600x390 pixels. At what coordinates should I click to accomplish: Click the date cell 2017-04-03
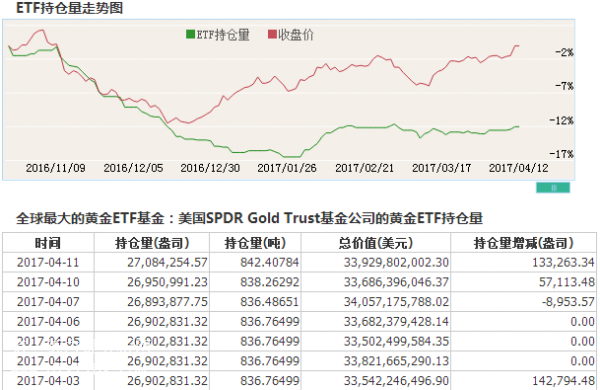tap(48, 381)
